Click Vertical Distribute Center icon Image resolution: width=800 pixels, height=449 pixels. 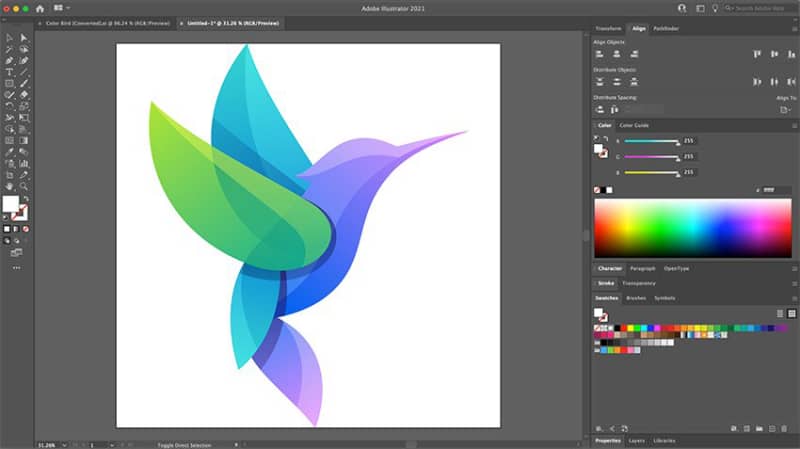point(616,82)
